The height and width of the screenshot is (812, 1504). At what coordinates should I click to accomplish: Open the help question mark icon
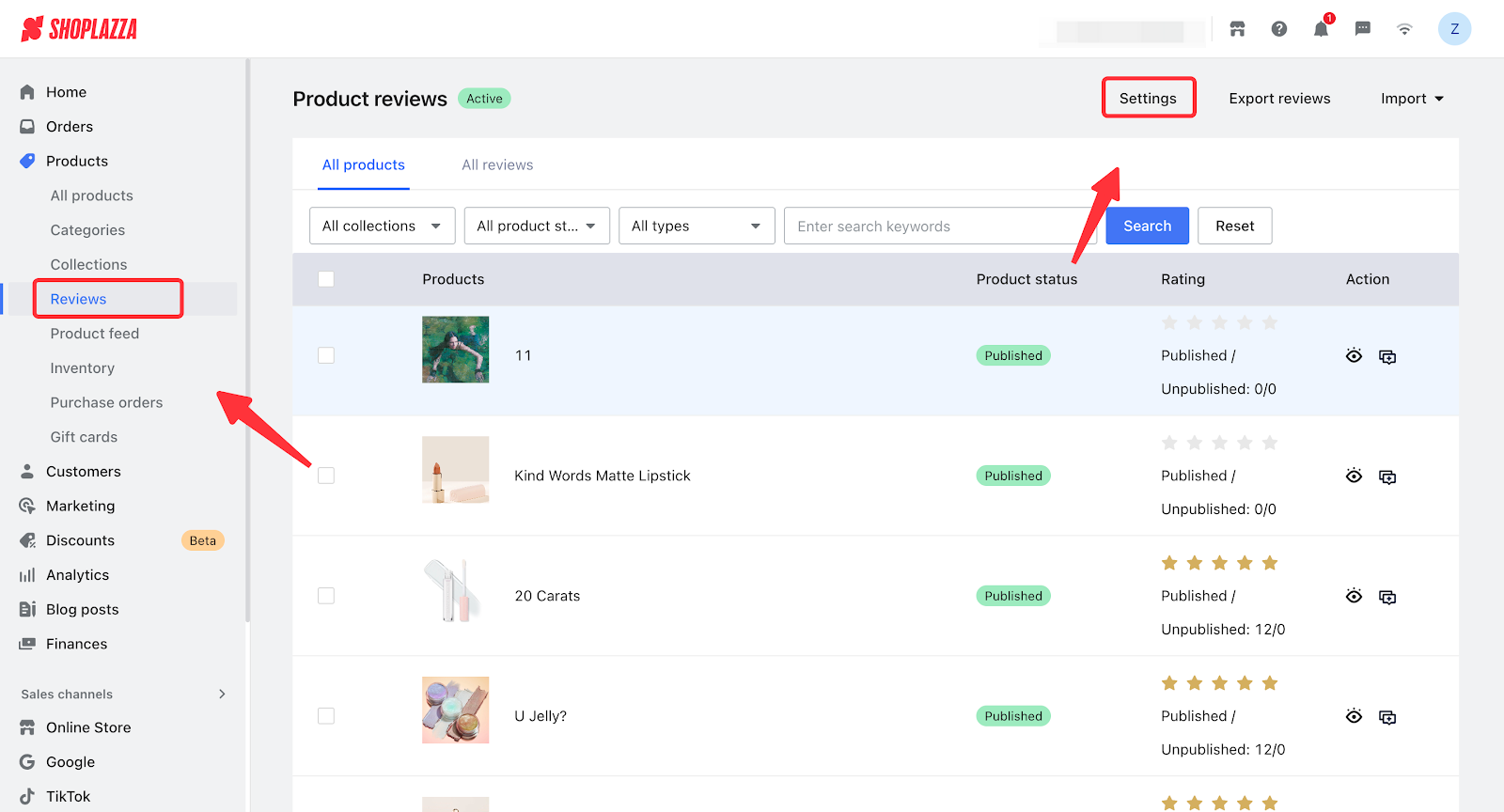1279,29
